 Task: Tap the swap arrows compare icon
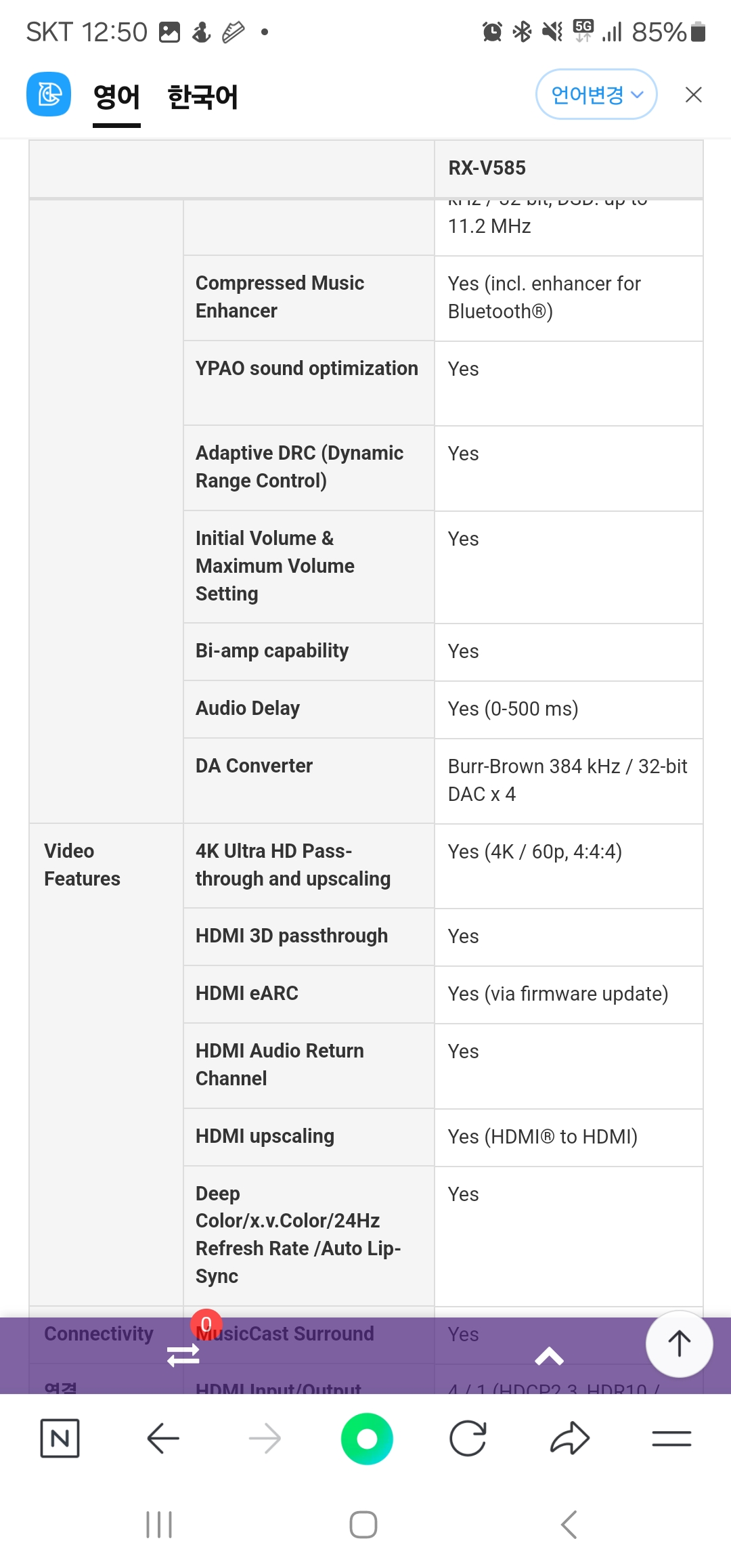tap(183, 1354)
